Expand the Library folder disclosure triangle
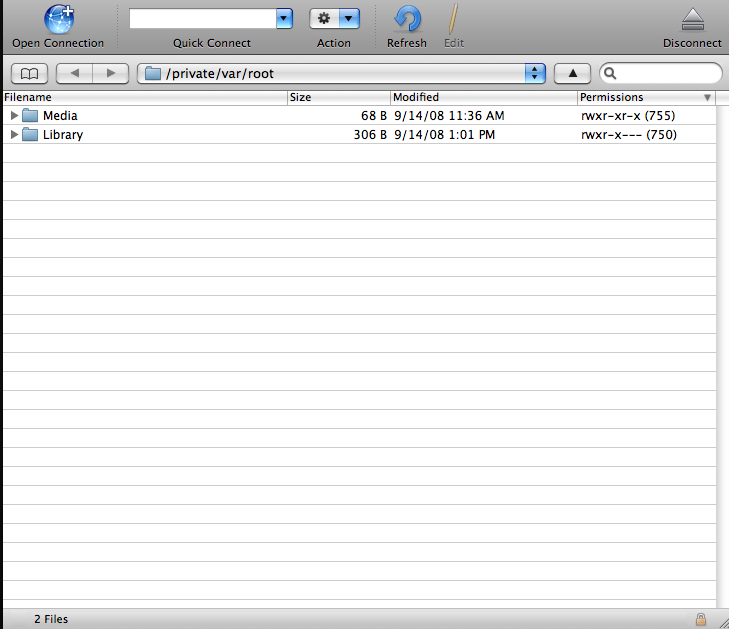 (14, 134)
